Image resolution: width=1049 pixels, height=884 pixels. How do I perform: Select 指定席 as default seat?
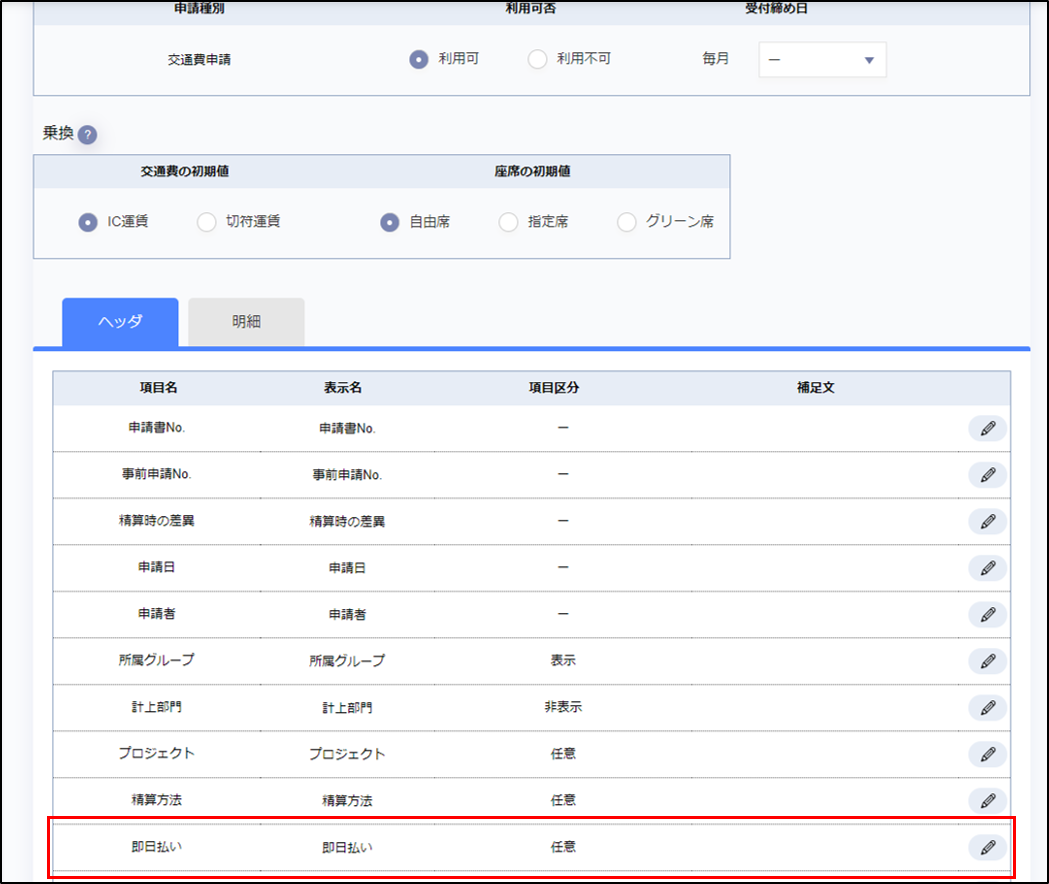pyautogui.click(x=508, y=222)
